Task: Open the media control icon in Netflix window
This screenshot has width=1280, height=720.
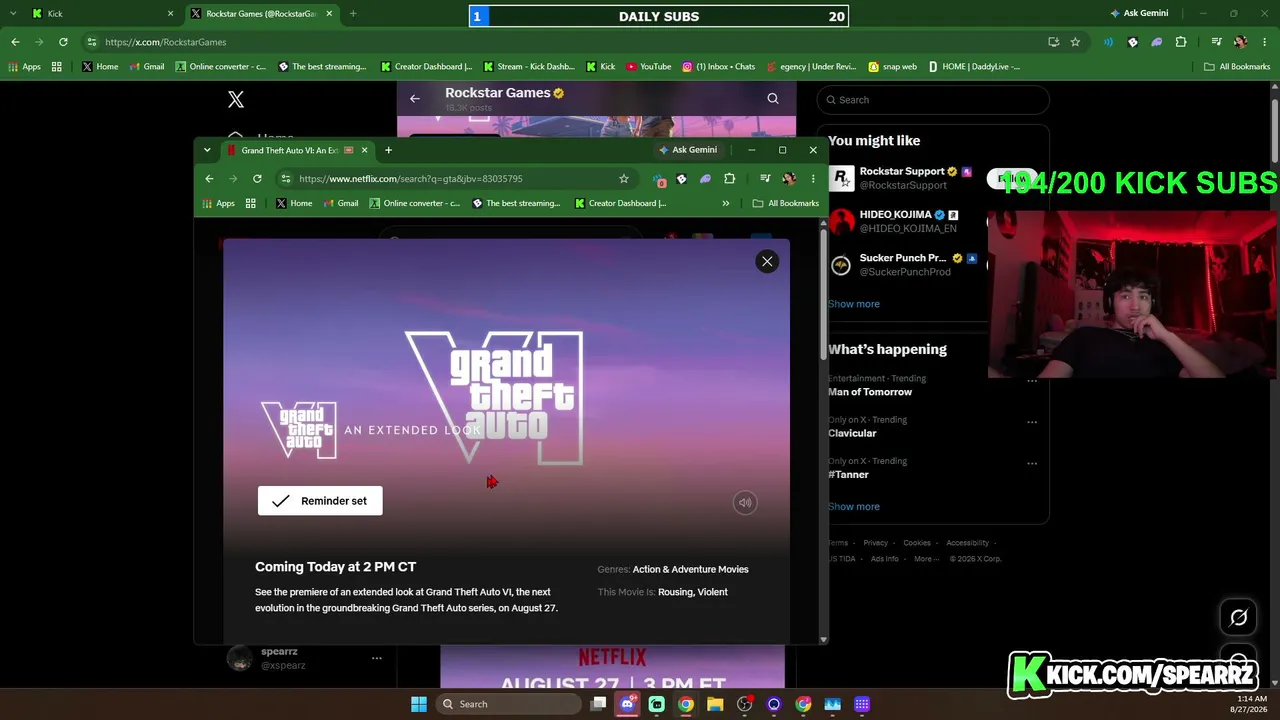Action: point(765,179)
